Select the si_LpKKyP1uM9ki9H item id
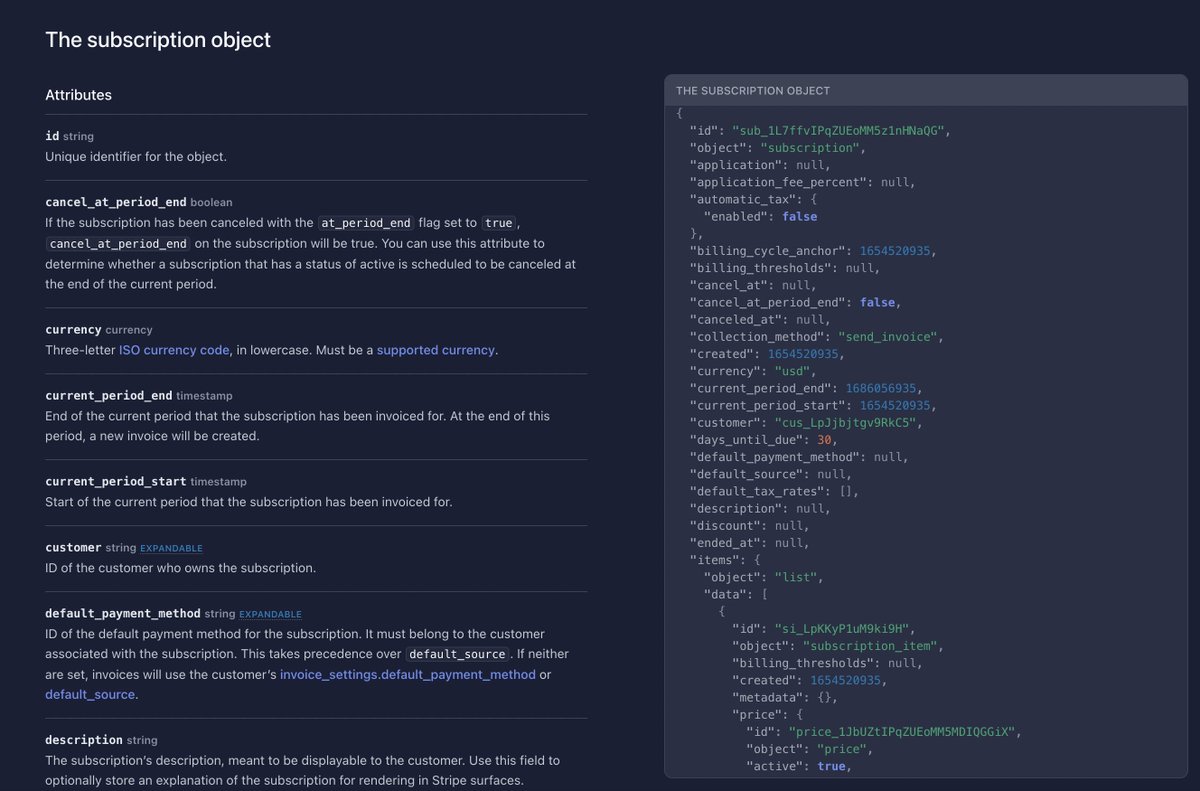Image resolution: width=1200 pixels, height=791 pixels. pos(844,629)
